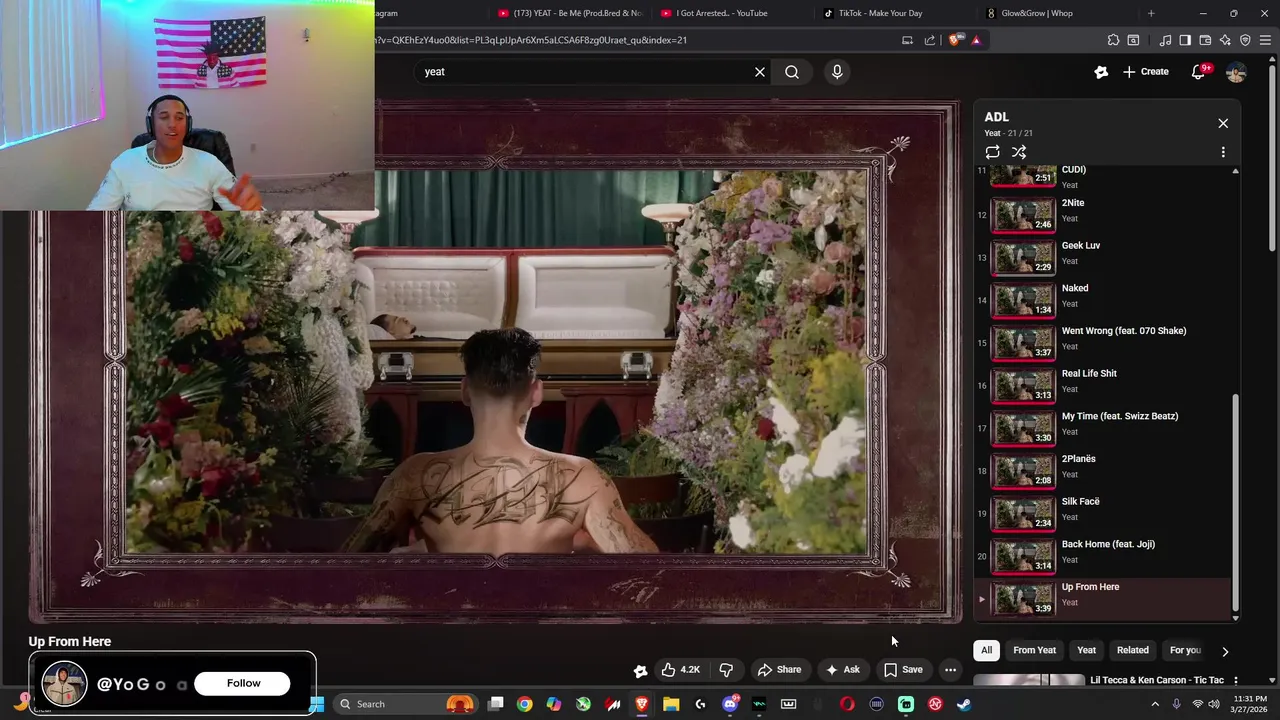
Task: Open browser extensions puzzle icon
Action: tap(1113, 40)
